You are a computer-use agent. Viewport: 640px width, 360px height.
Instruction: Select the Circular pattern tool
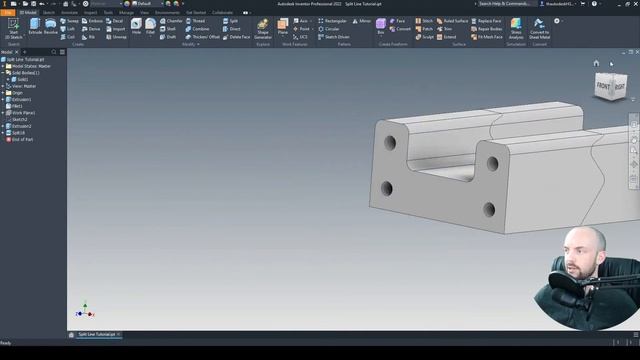[x=329, y=29]
